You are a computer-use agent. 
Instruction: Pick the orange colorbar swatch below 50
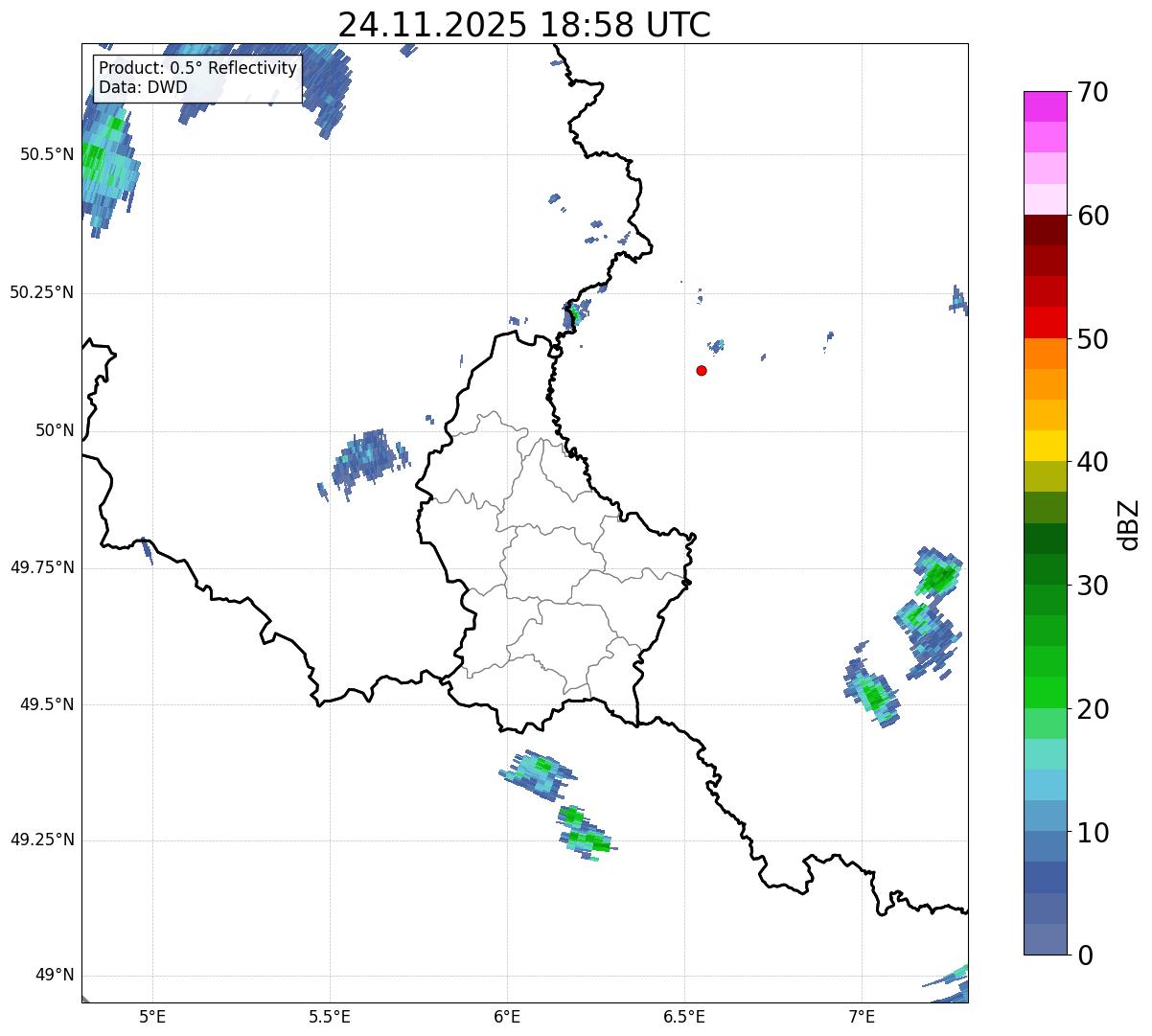(1045, 354)
